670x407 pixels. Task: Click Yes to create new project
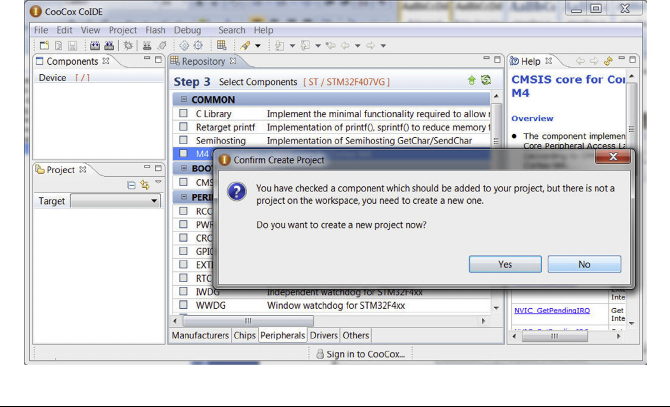[505, 264]
